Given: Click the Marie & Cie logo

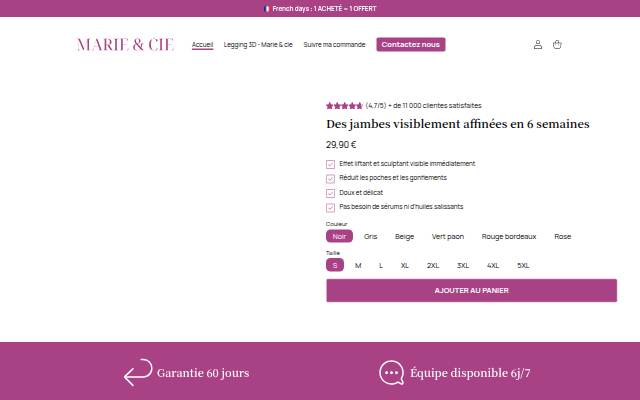Looking at the screenshot, I should [125, 44].
